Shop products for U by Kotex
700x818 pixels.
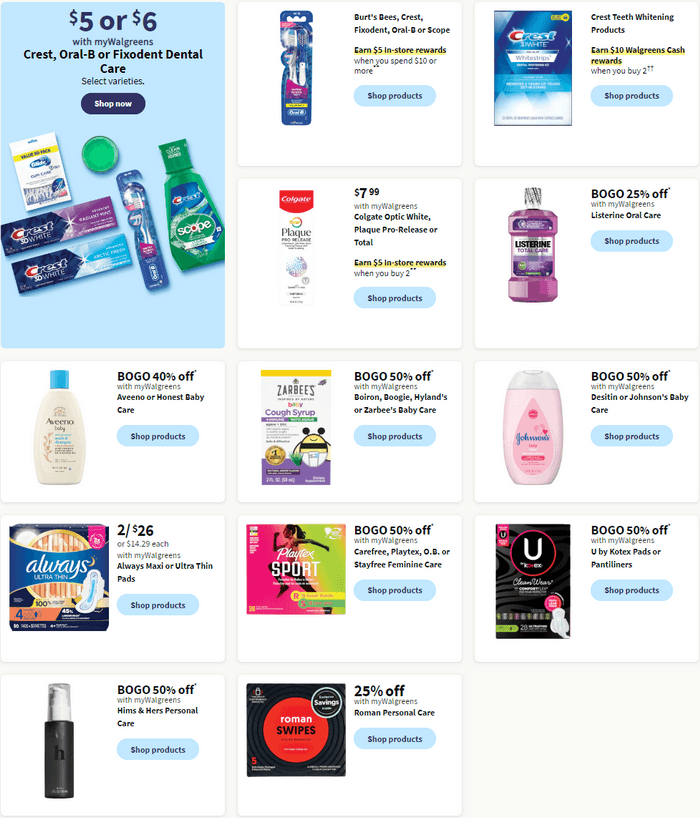(x=631, y=590)
